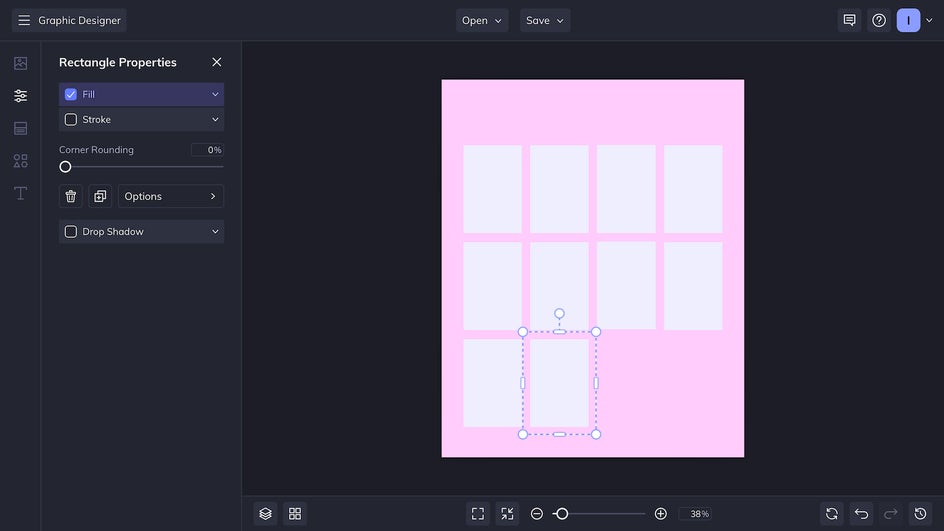Expand the Drop Shadow section chevron

tap(215, 232)
